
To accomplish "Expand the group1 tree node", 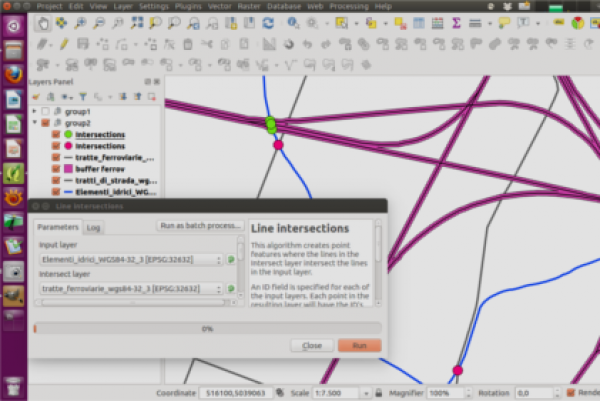I will (x=35, y=111).
